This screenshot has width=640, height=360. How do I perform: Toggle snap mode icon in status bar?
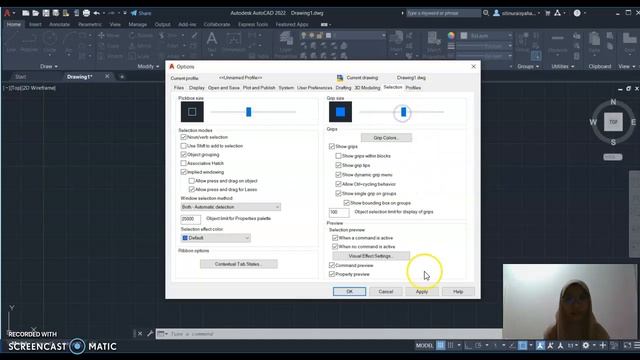(451, 345)
